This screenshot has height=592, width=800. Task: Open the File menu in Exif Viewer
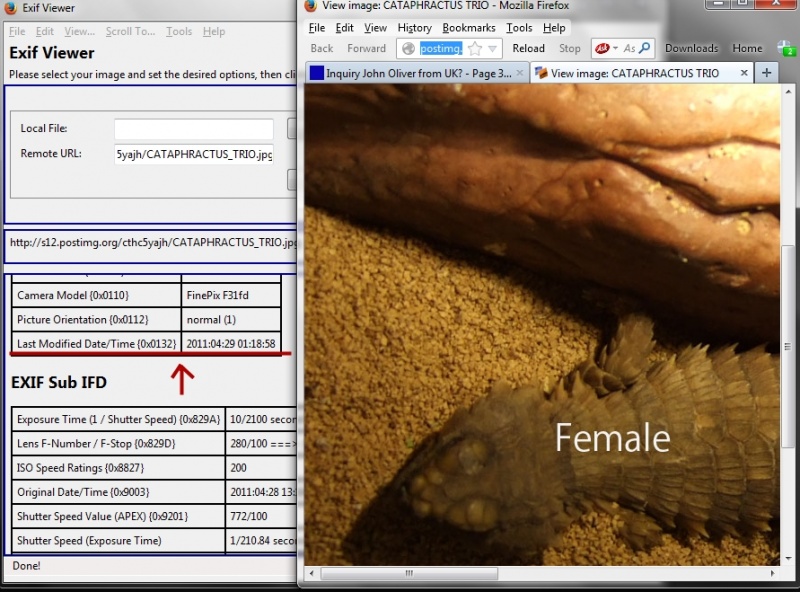[17, 32]
